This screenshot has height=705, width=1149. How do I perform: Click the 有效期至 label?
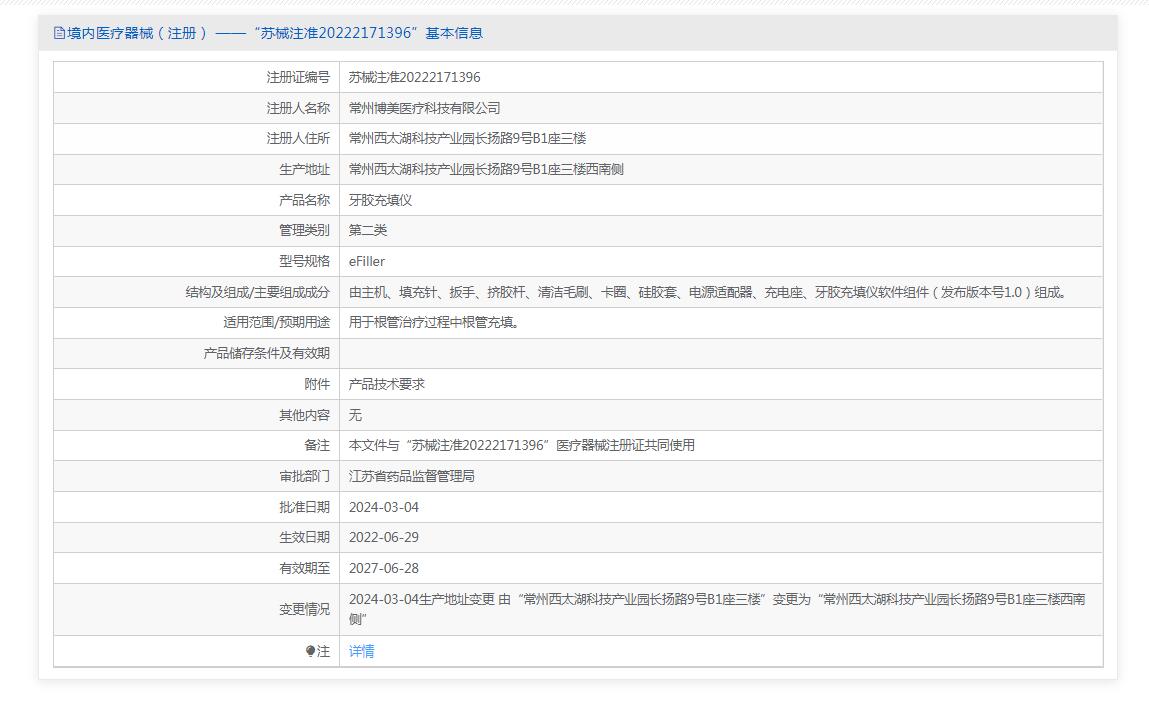point(305,568)
